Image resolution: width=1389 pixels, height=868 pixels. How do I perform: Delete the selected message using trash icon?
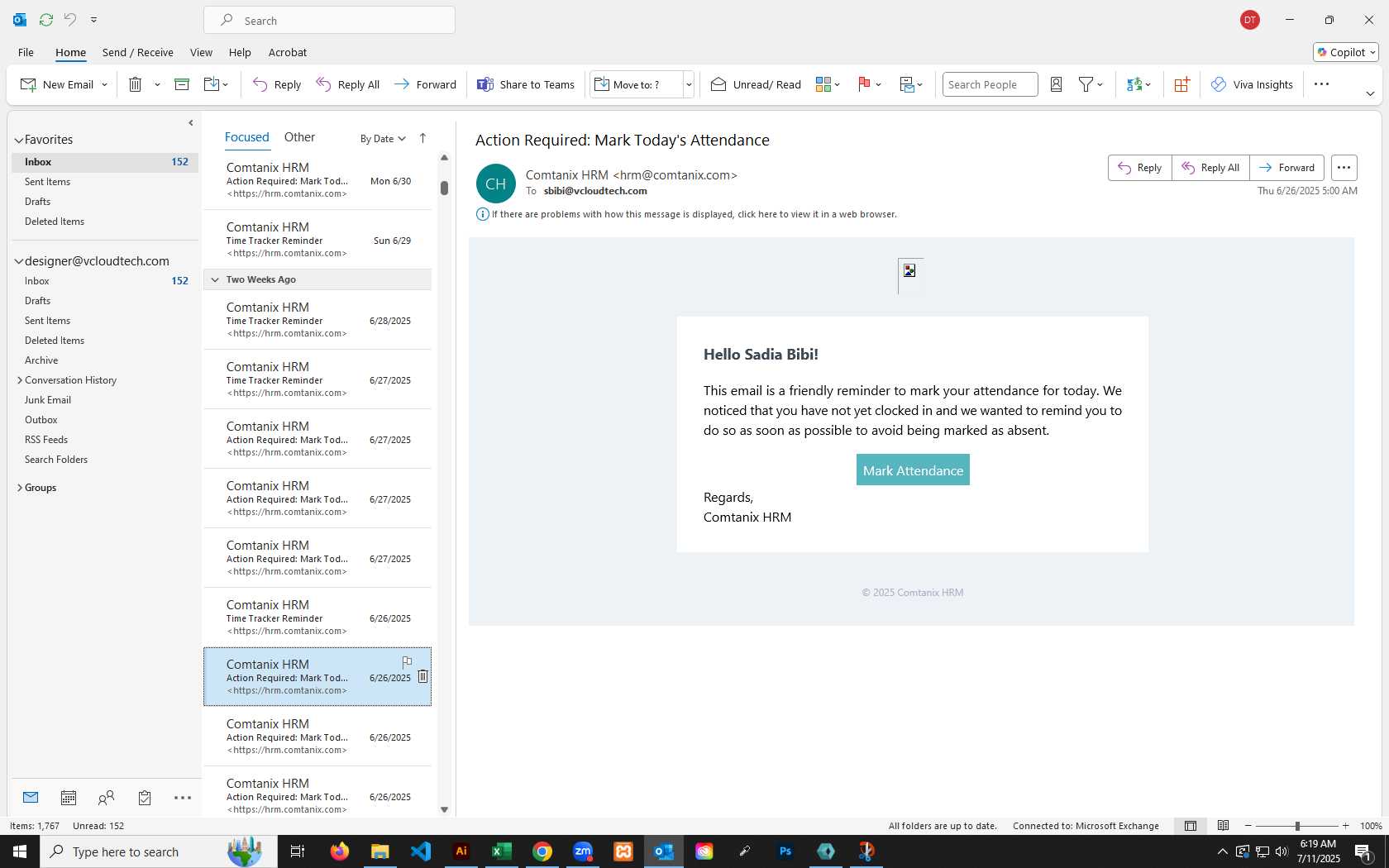pyautogui.click(x=422, y=676)
